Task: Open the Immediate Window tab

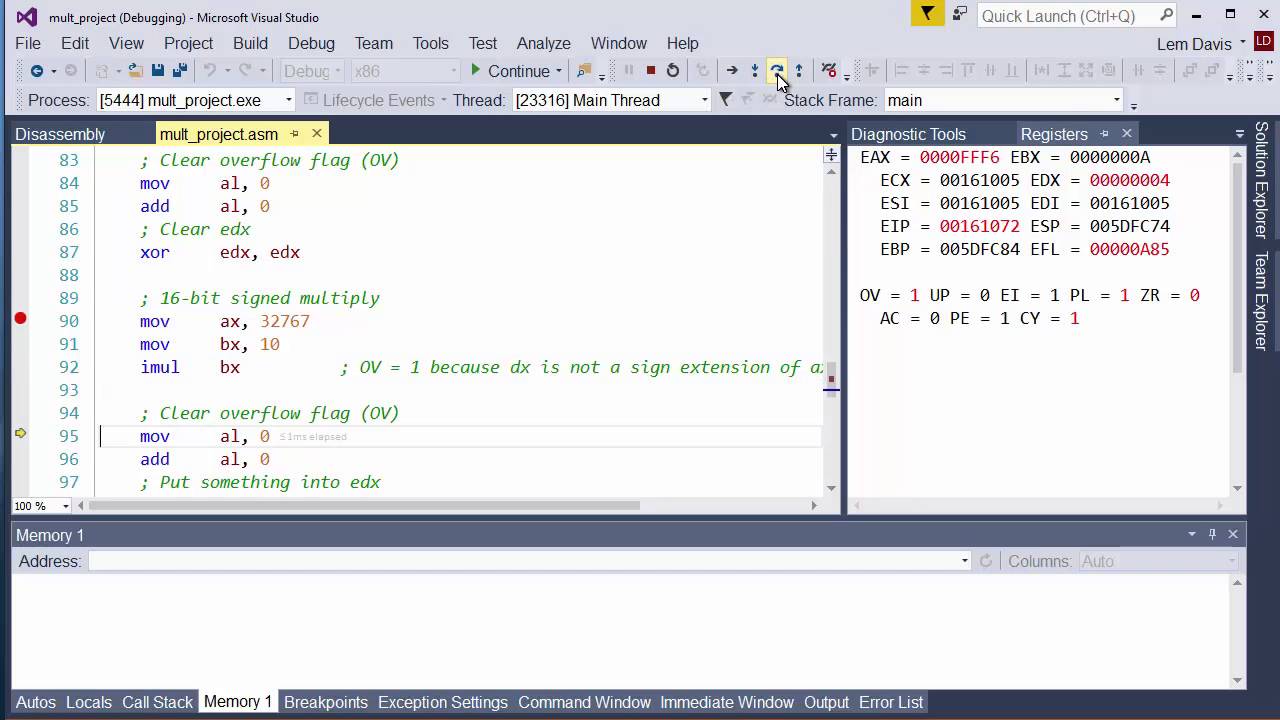Action: click(727, 702)
